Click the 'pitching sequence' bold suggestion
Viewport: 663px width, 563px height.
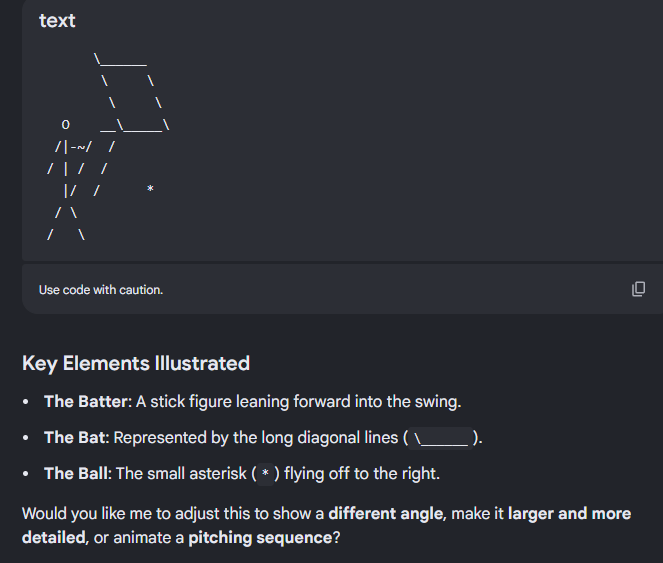point(260,538)
